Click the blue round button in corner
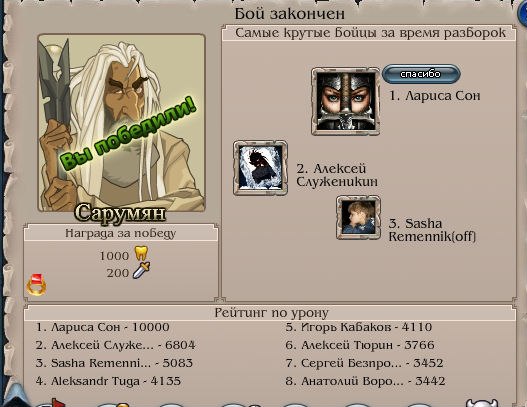 522,14
